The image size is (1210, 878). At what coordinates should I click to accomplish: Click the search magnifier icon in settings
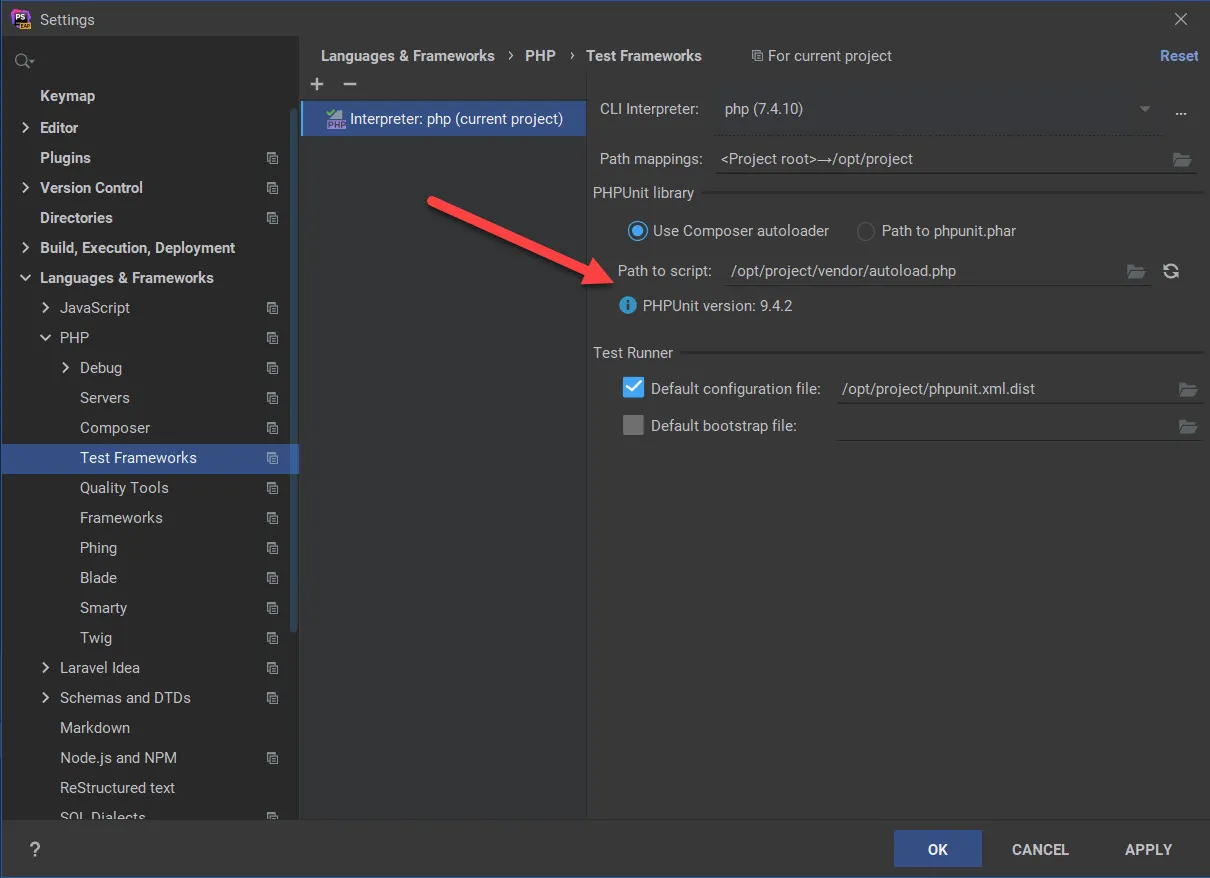pos(24,61)
